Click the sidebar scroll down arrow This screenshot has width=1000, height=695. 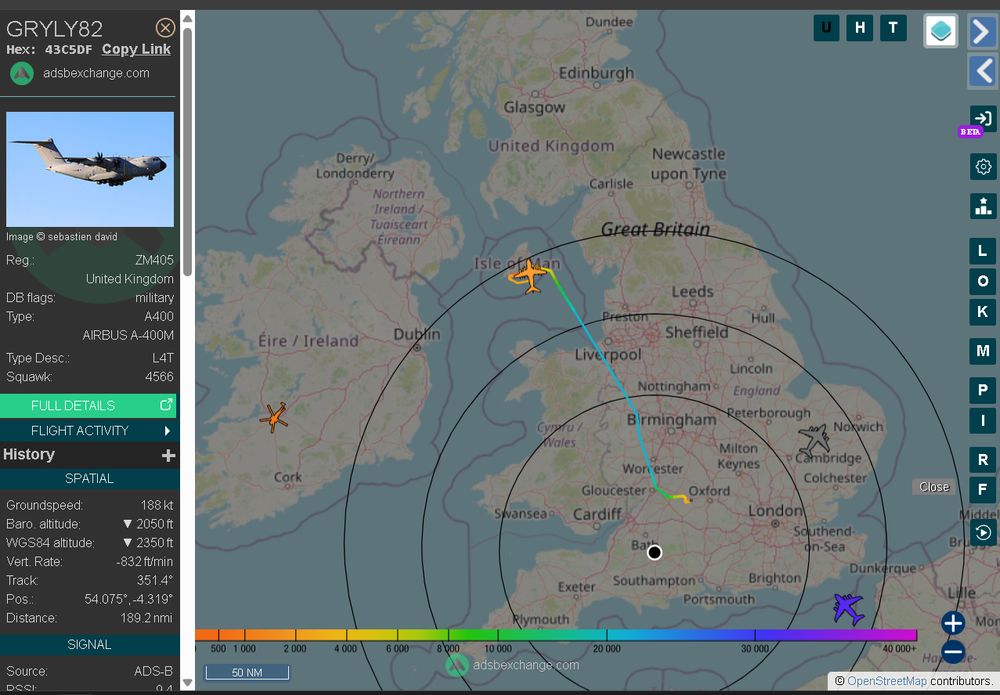tap(188, 683)
